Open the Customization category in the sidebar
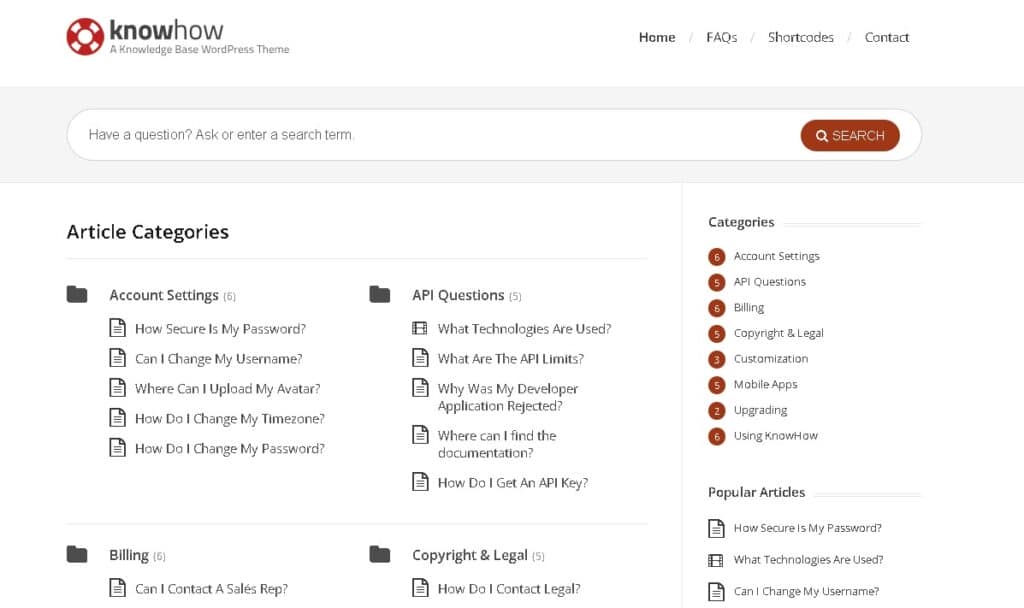This screenshot has height=608, width=1024. pyautogui.click(x=770, y=358)
